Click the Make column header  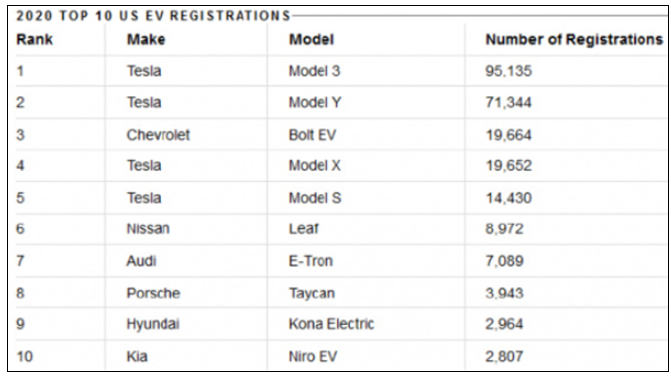point(146,40)
